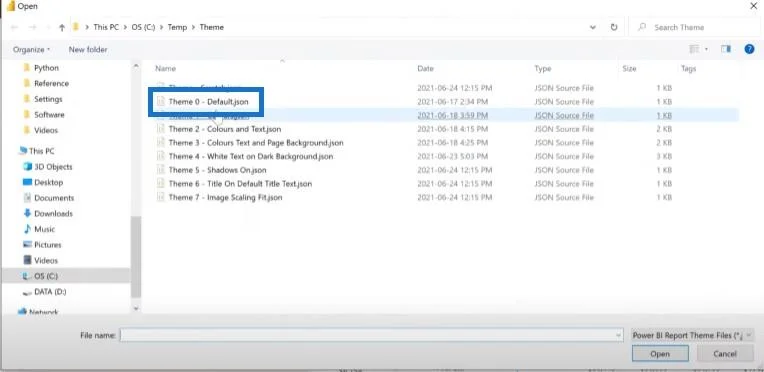Select the Reference folder in sidebar
The height and width of the screenshot is (372, 764).
pos(51,83)
